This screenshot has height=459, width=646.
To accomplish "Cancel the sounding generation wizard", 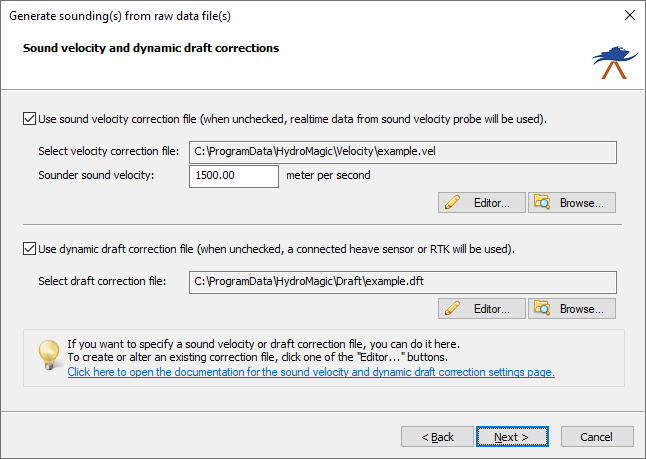I will (x=597, y=437).
